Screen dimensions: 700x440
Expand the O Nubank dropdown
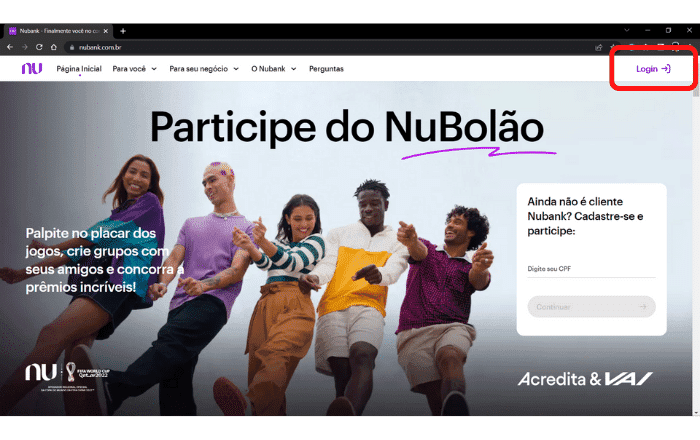(274, 69)
